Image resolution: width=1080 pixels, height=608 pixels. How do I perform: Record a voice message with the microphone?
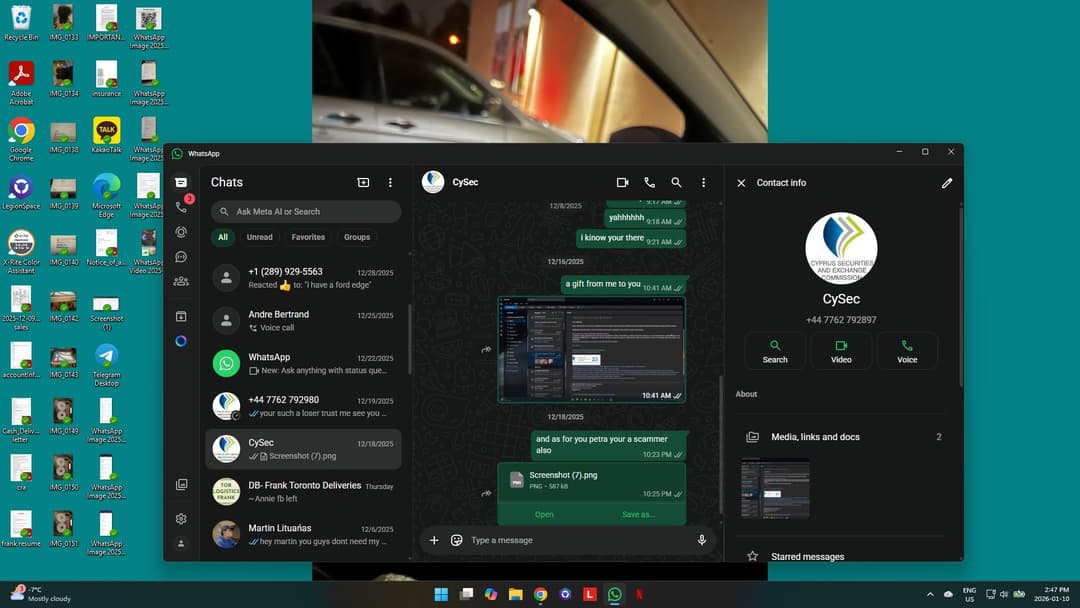point(702,541)
